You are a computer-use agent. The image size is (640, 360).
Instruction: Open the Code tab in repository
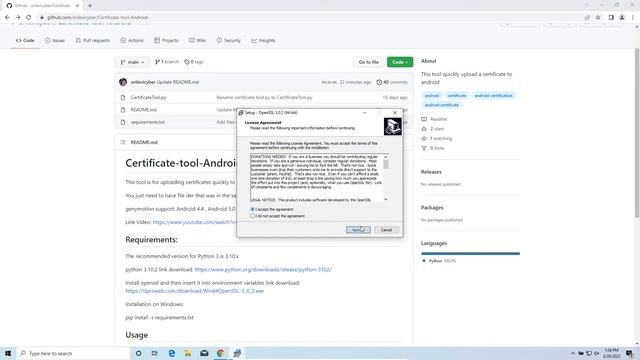click(25, 40)
